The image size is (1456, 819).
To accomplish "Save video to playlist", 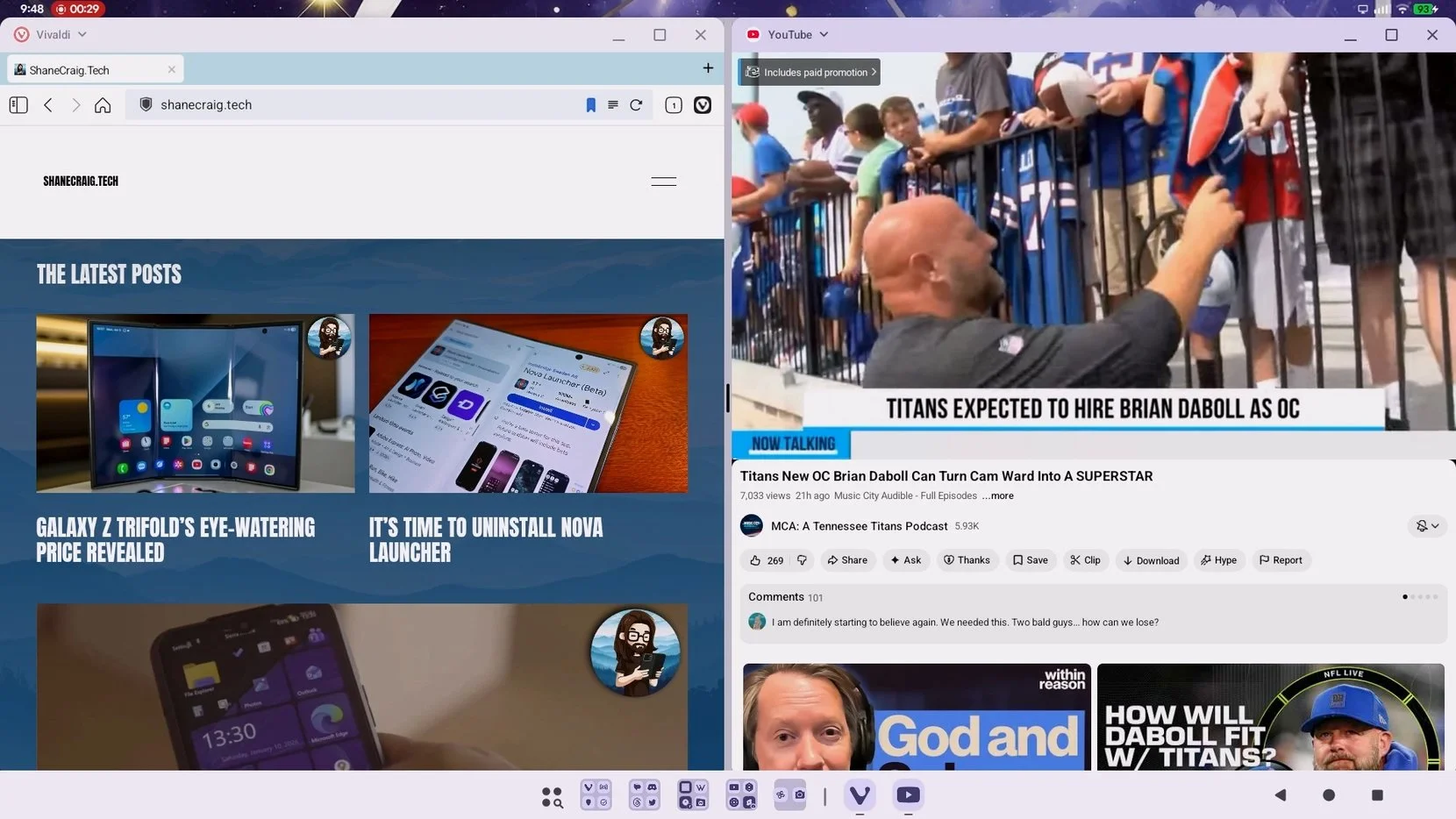I will [1031, 560].
